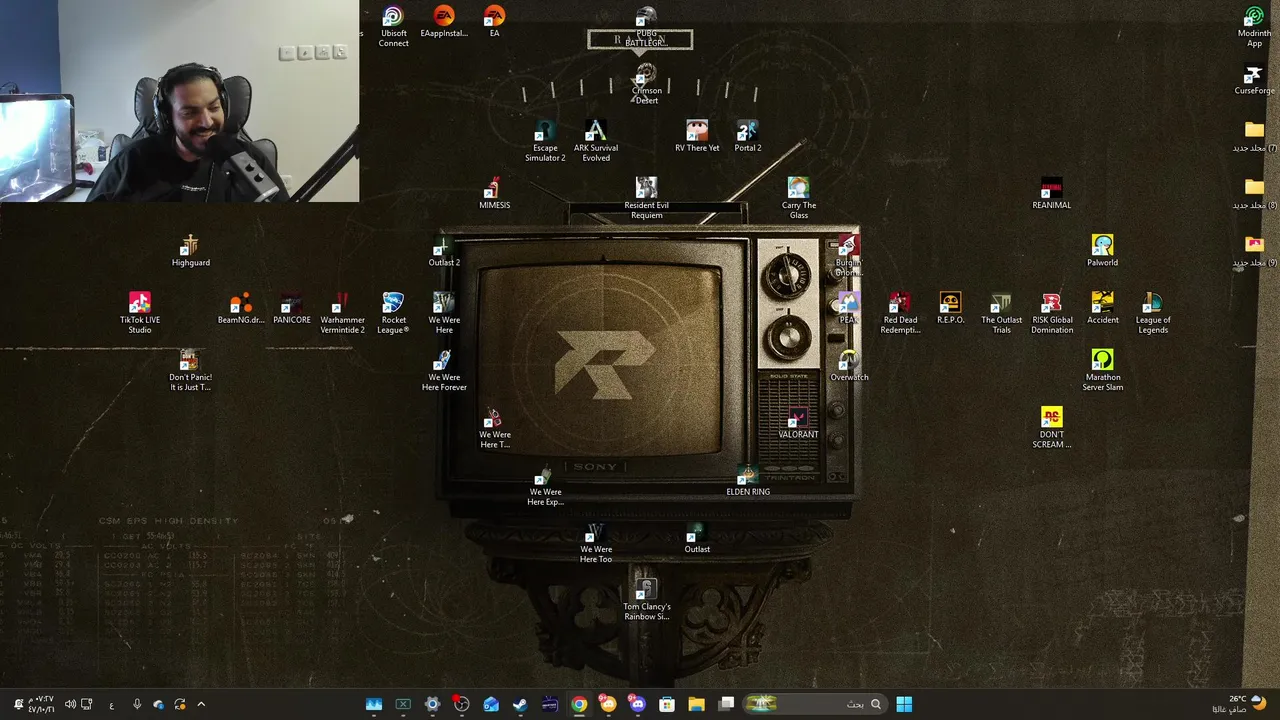Click Tom Clancy's Rainbow Six icon
1280x720 pixels.
[x=646, y=600]
